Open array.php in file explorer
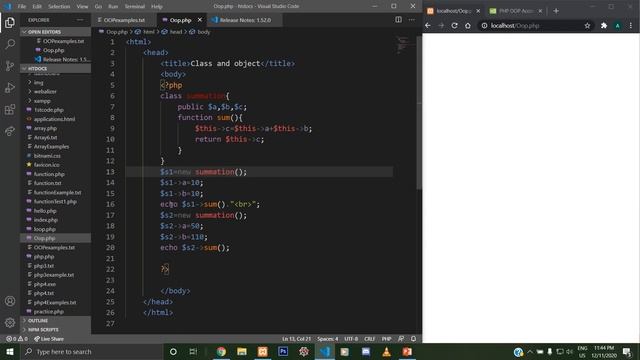The height and width of the screenshot is (360, 640). [45, 128]
